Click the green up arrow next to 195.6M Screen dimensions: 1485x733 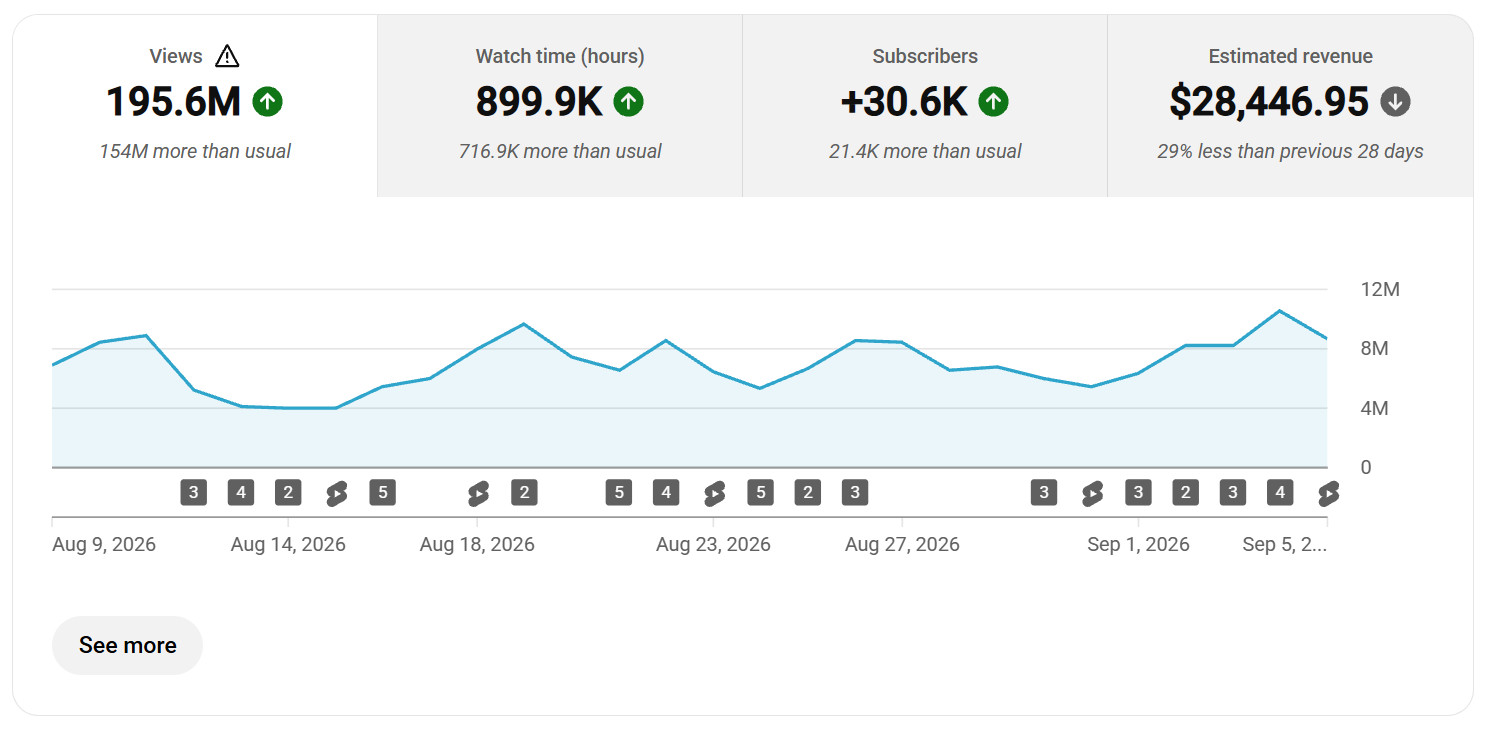point(268,101)
